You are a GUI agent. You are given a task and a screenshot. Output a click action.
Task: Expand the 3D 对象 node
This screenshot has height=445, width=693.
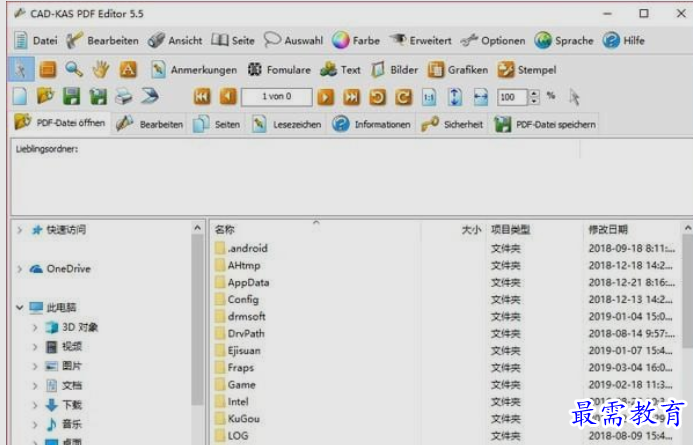(34, 327)
